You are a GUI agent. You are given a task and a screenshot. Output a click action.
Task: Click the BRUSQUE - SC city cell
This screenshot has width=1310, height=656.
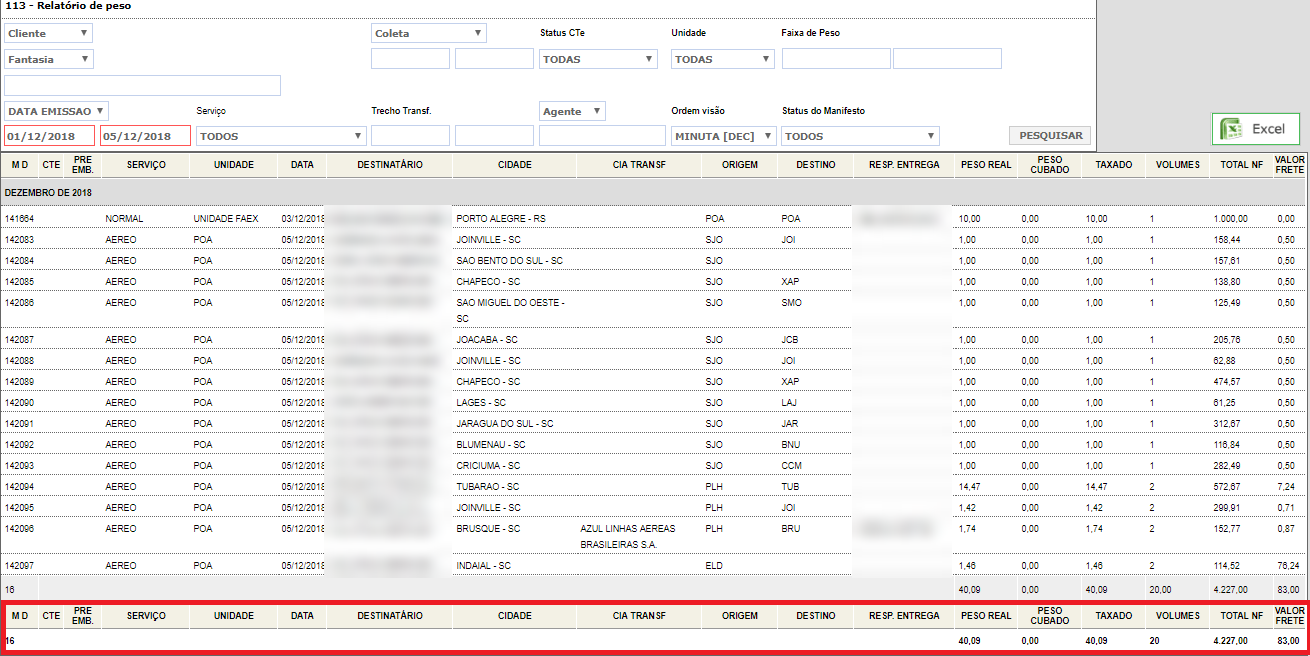click(488, 529)
